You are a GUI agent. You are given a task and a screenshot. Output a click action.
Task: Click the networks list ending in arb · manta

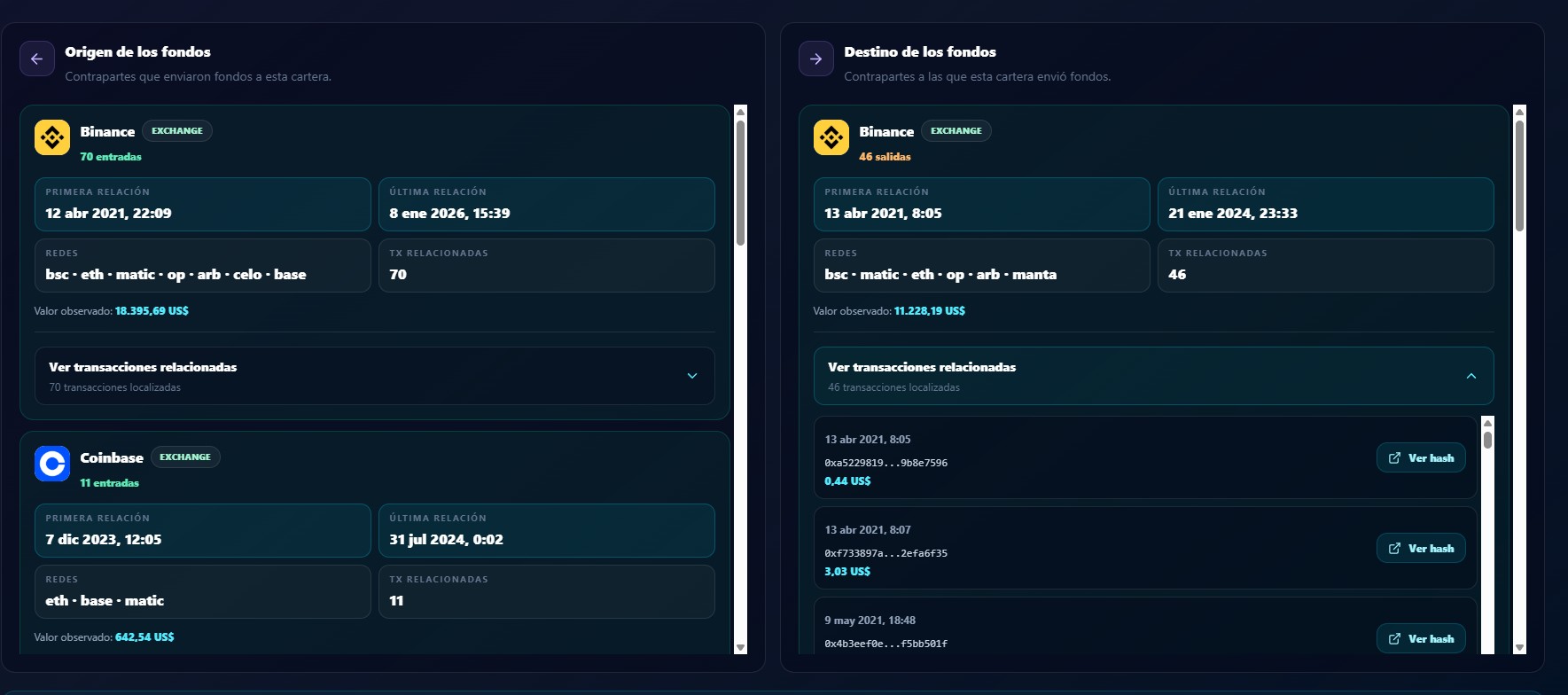coord(940,275)
